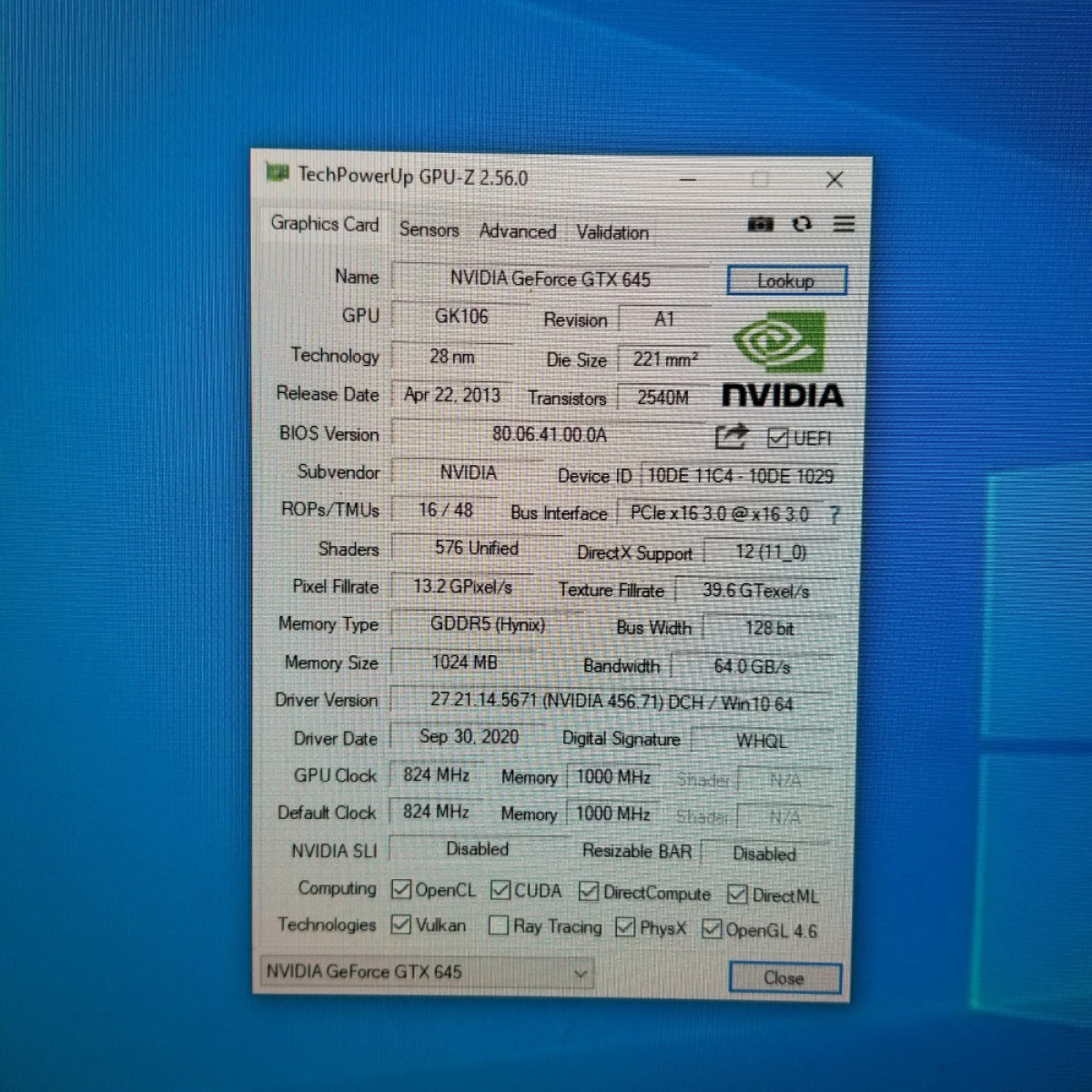Toggle the Ray Tracing checkbox
Image resolution: width=1092 pixels, height=1092 pixels.
click(499, 925)
